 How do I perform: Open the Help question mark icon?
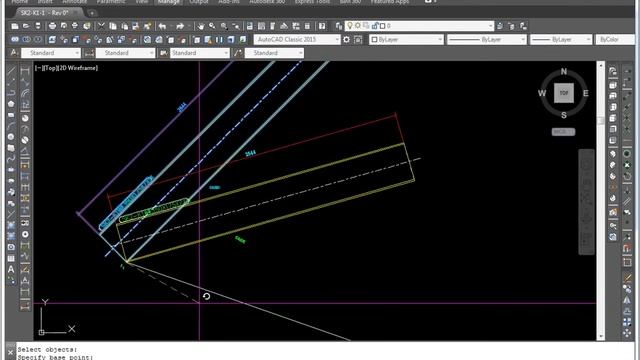point(322,26)
